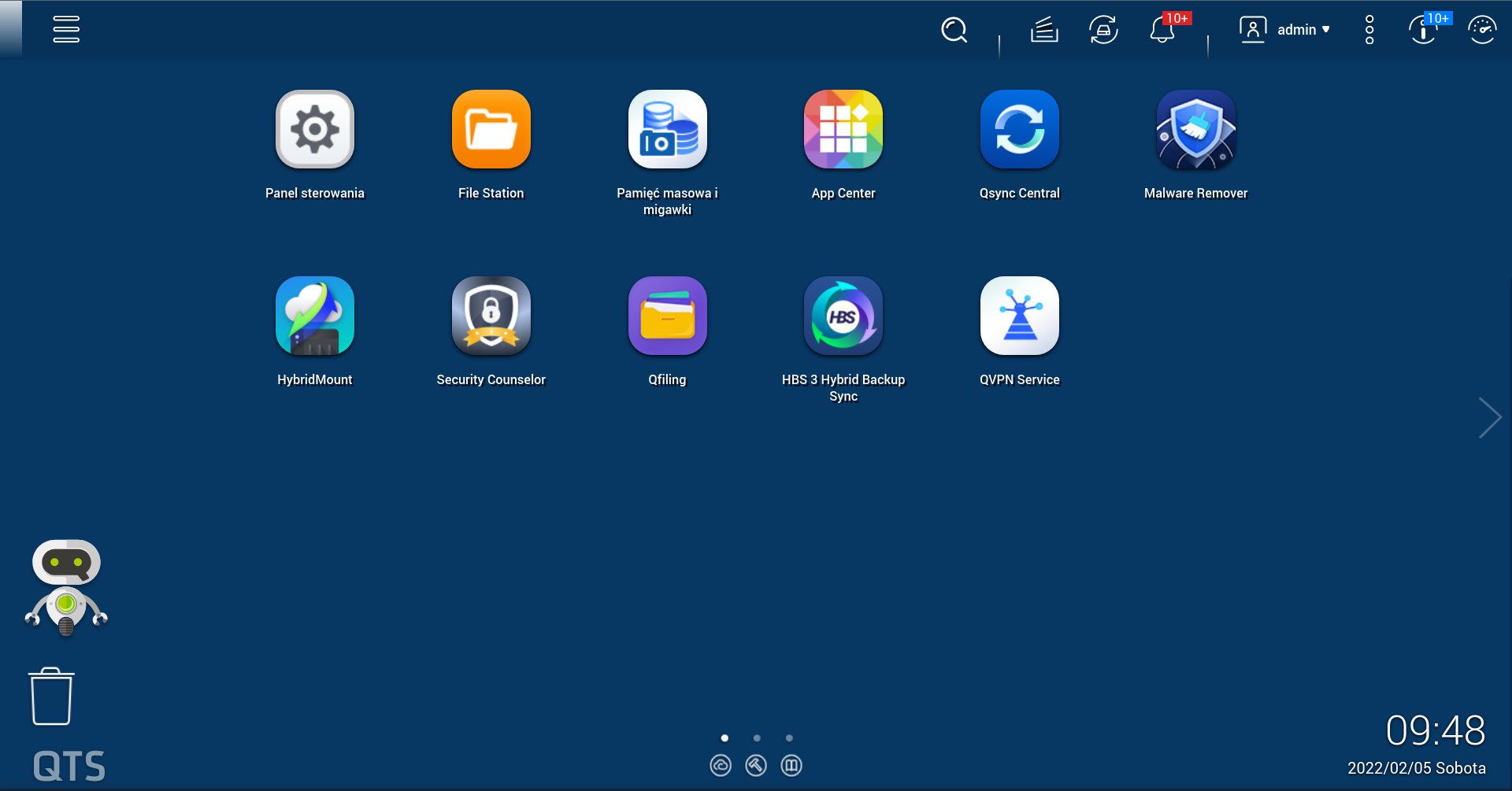Open the resource monitor dashboard gauge
1512x791 pixels.
(x=1482, y=30)
